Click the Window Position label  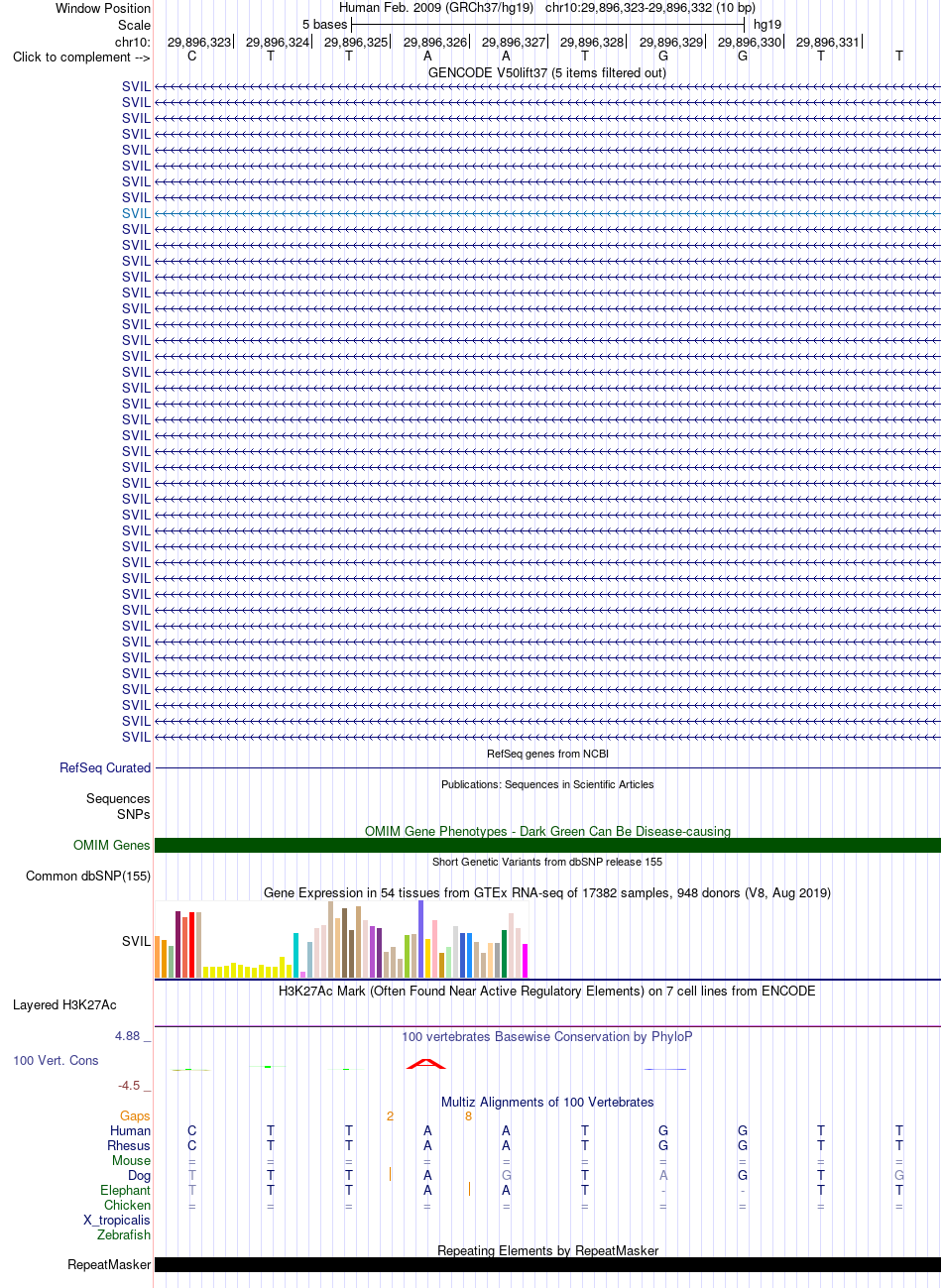(103, 8)
